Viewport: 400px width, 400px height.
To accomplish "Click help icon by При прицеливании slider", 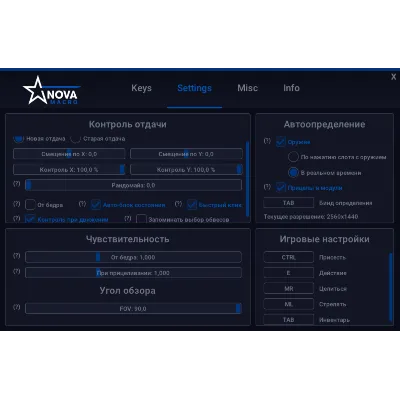I will [x=17, y=271].
